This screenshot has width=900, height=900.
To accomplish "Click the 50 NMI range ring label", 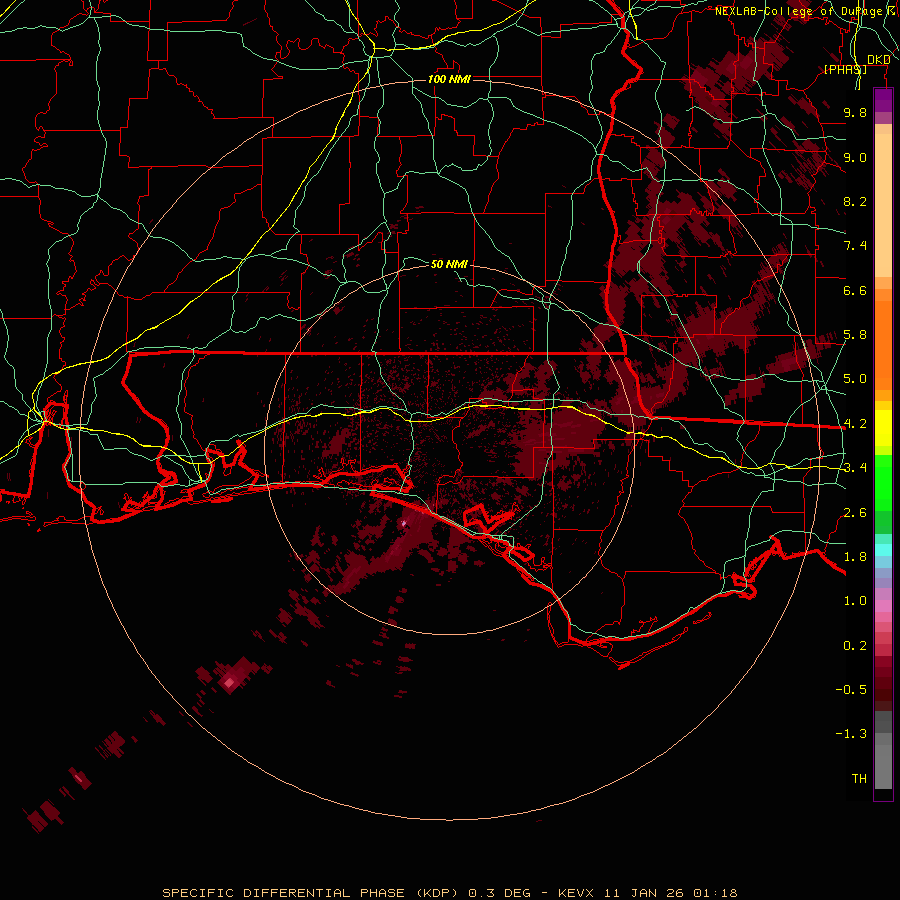I will 449,264.
